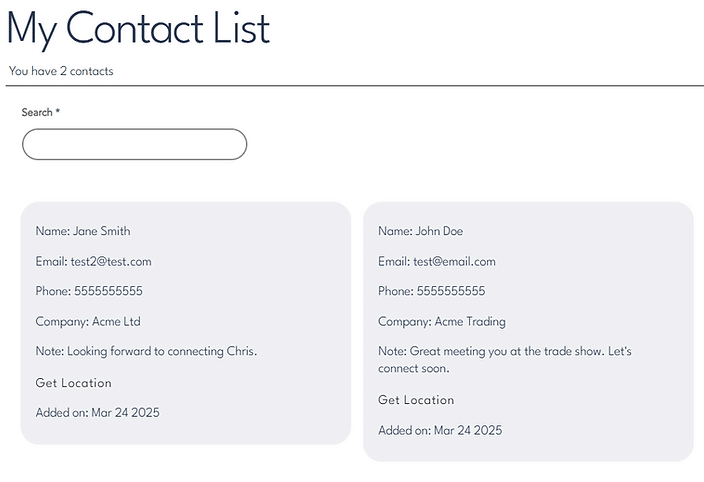Select the Jane Smith name line
This screenshot has height=482, width=704.
83,231
